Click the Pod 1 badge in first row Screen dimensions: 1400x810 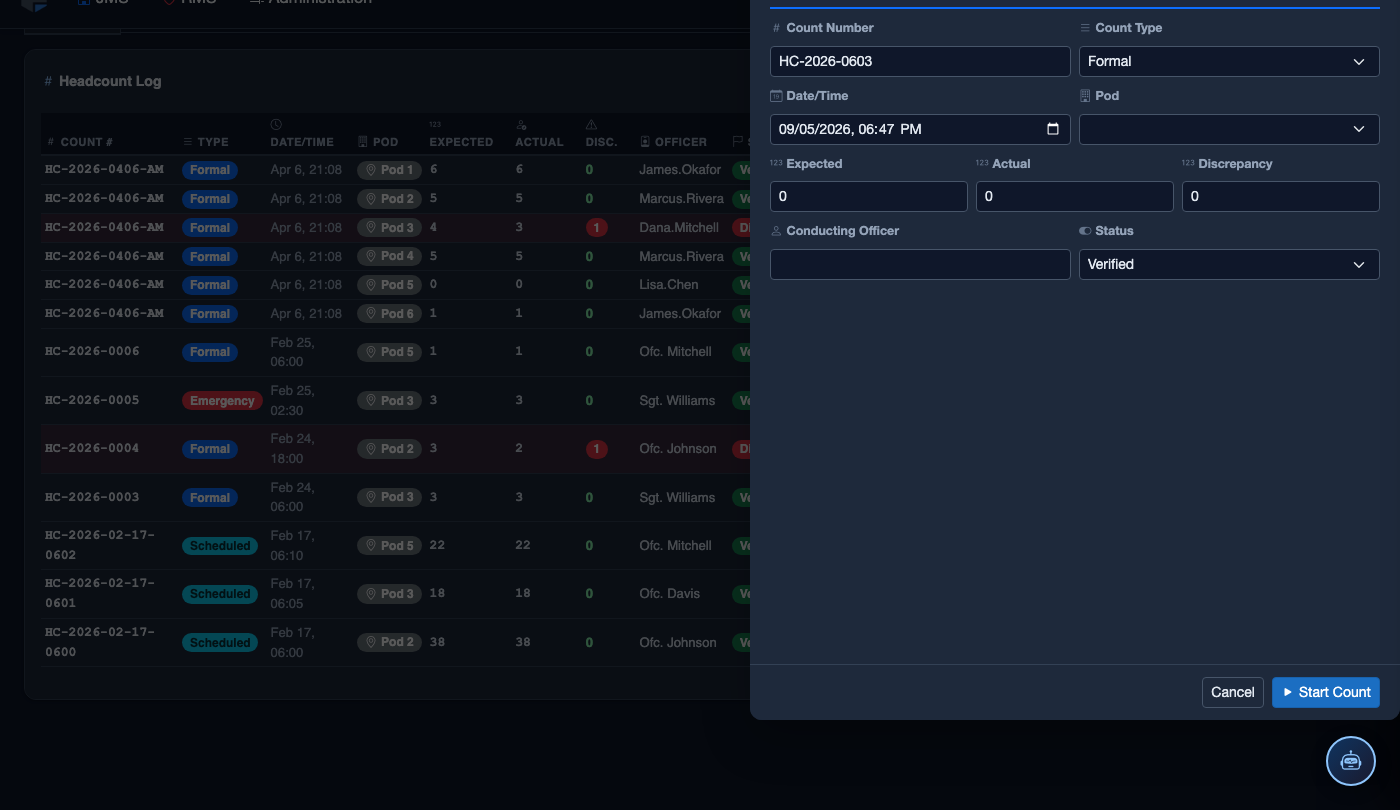point(389,170)
